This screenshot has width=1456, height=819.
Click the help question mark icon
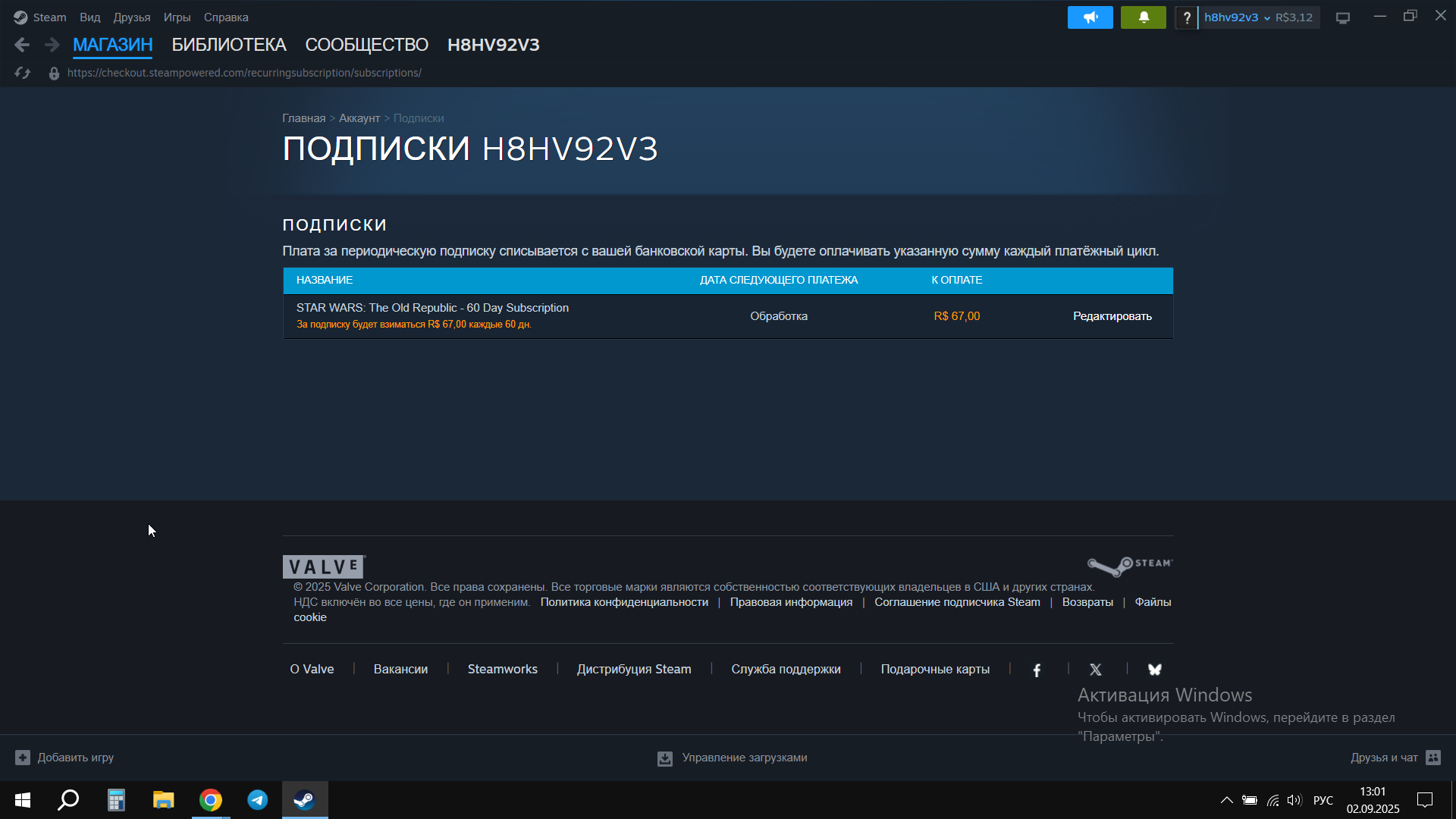1186,17
